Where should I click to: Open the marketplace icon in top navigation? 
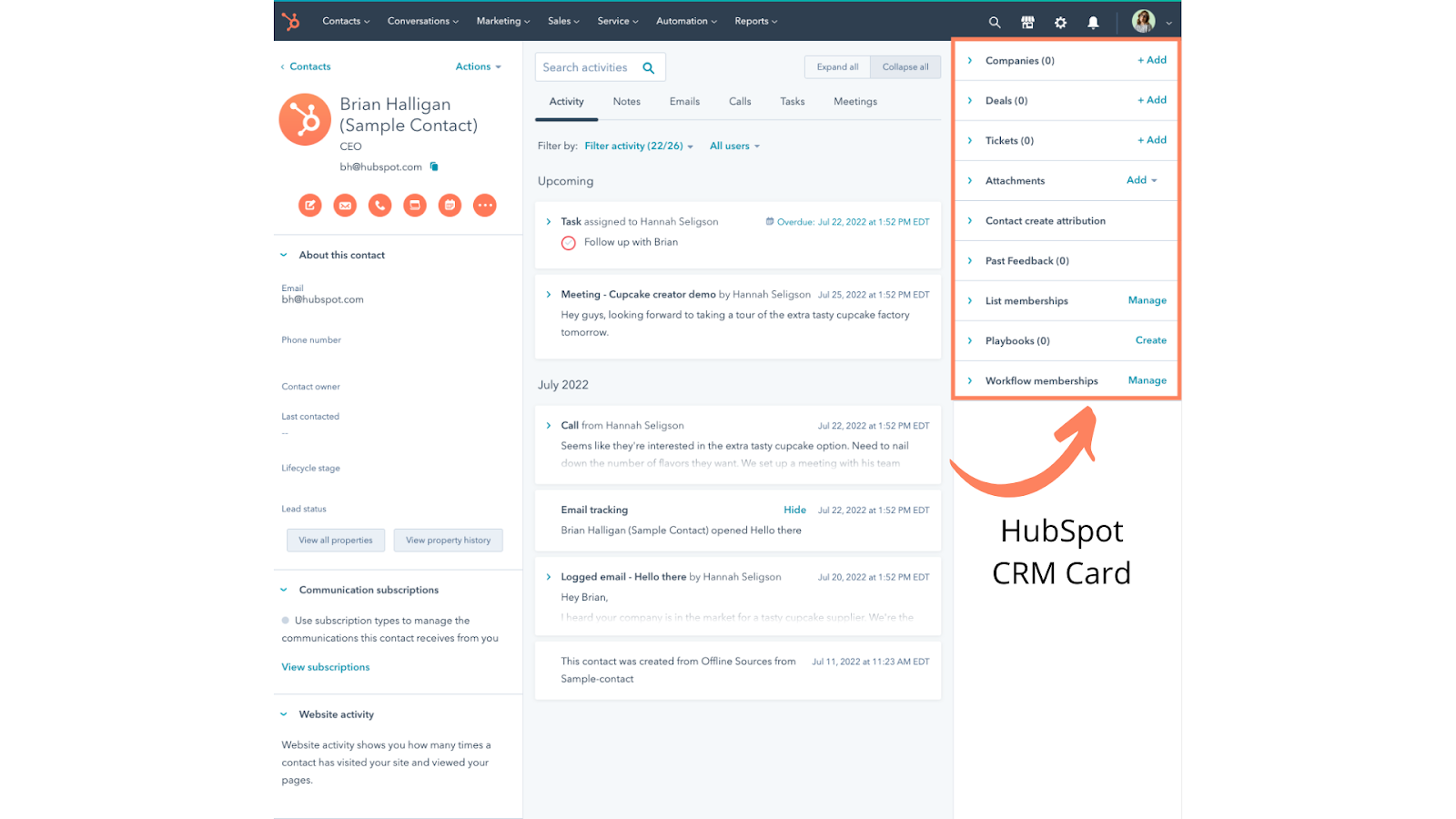1027,21
